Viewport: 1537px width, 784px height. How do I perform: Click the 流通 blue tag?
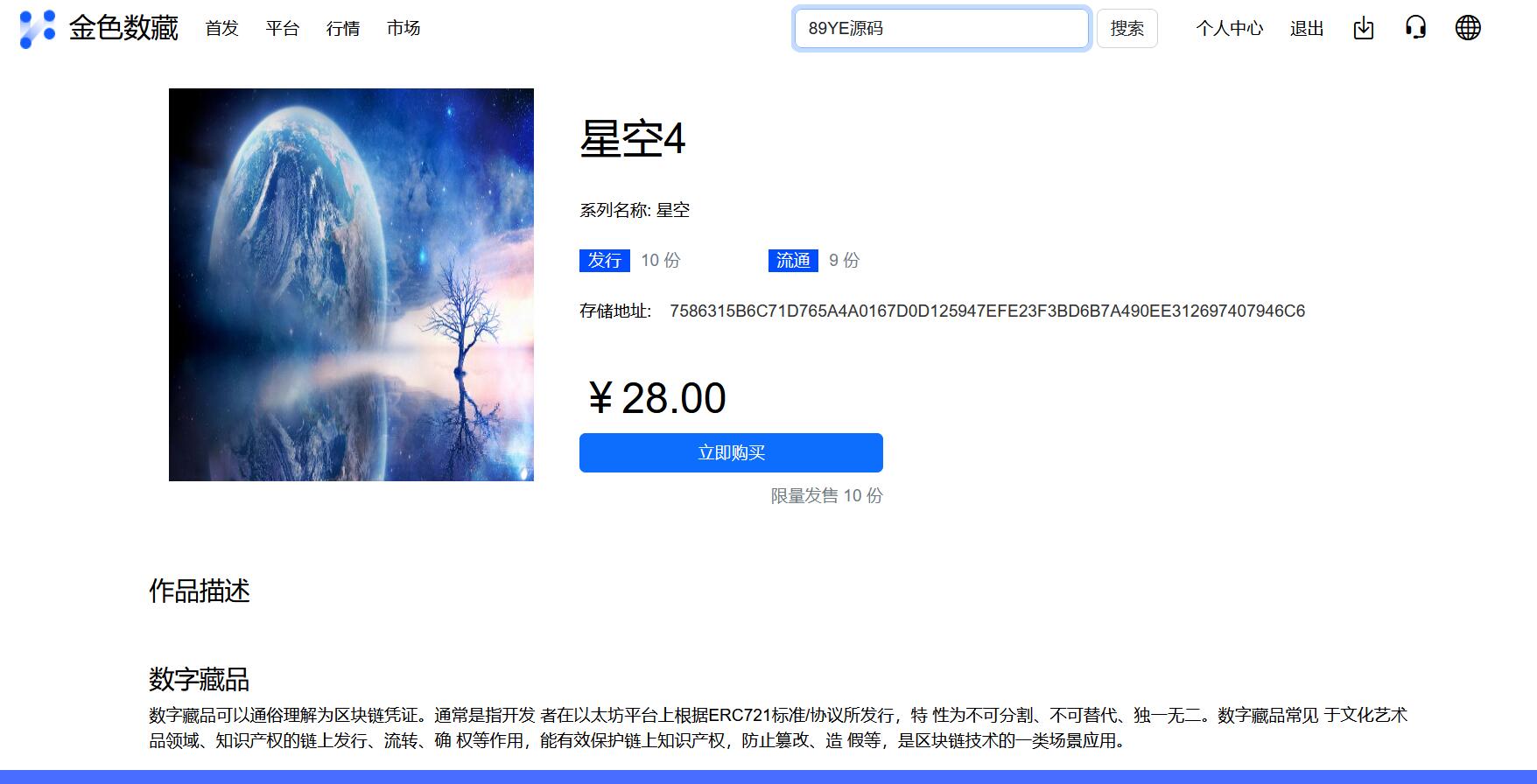click(x=793, y=261)
